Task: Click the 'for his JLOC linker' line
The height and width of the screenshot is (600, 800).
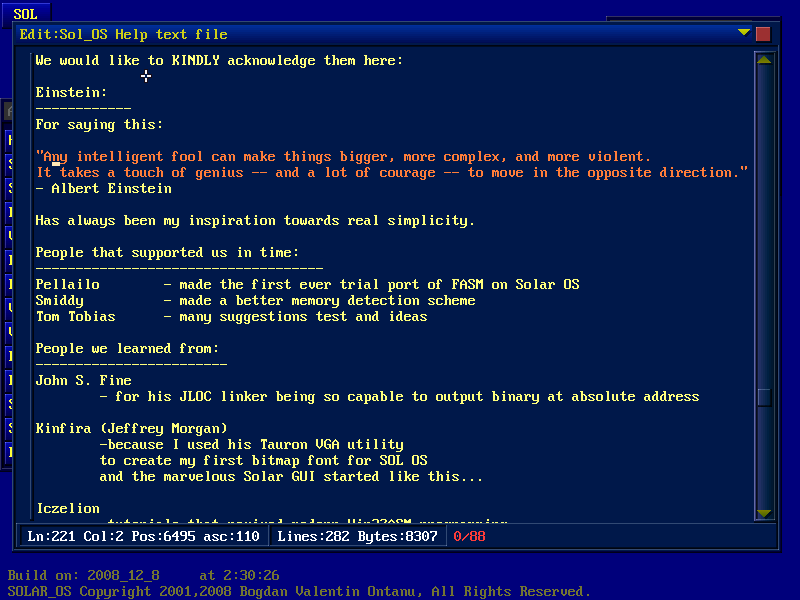Action: coord(399,397)
